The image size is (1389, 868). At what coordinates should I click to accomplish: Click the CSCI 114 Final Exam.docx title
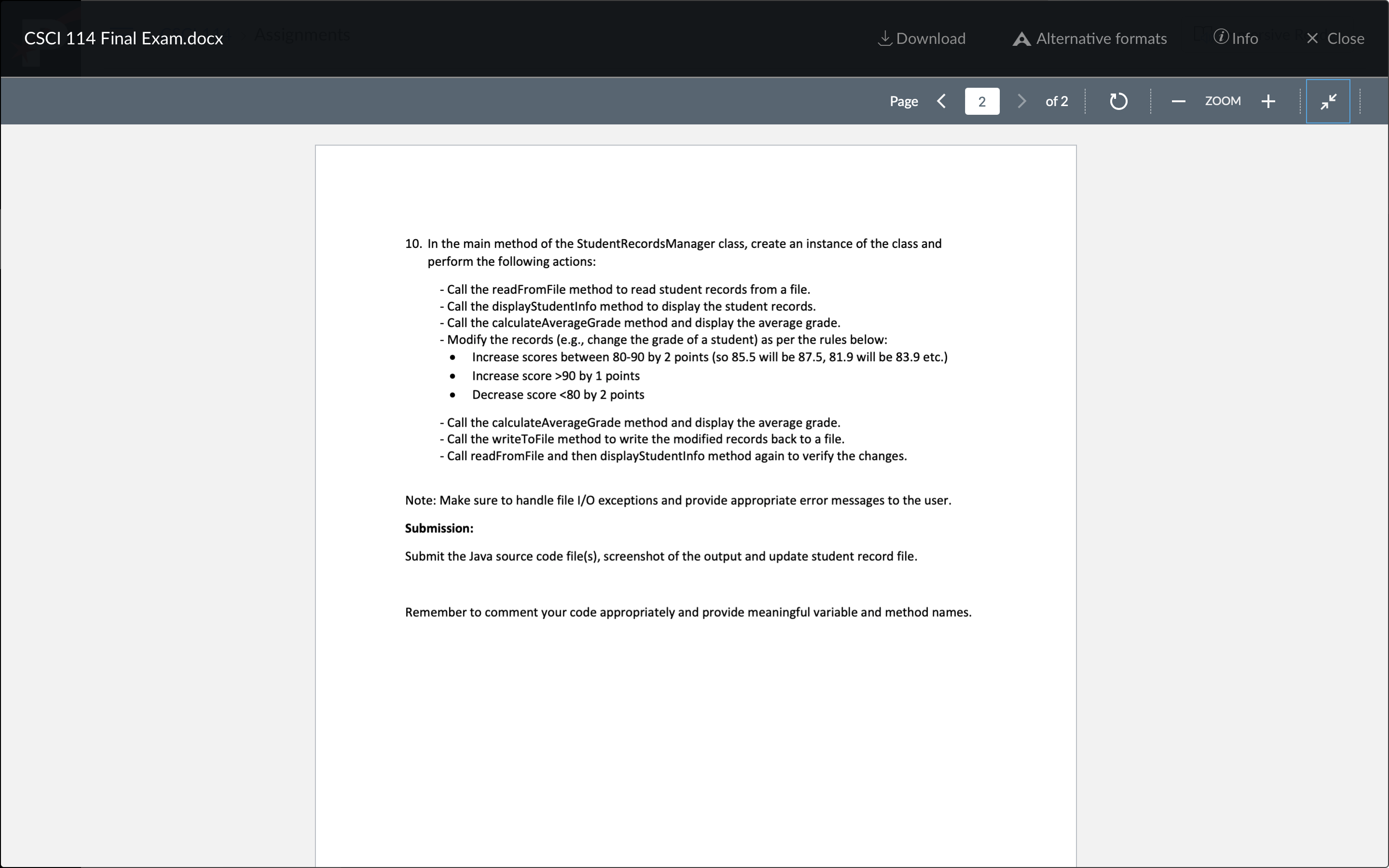123,38
